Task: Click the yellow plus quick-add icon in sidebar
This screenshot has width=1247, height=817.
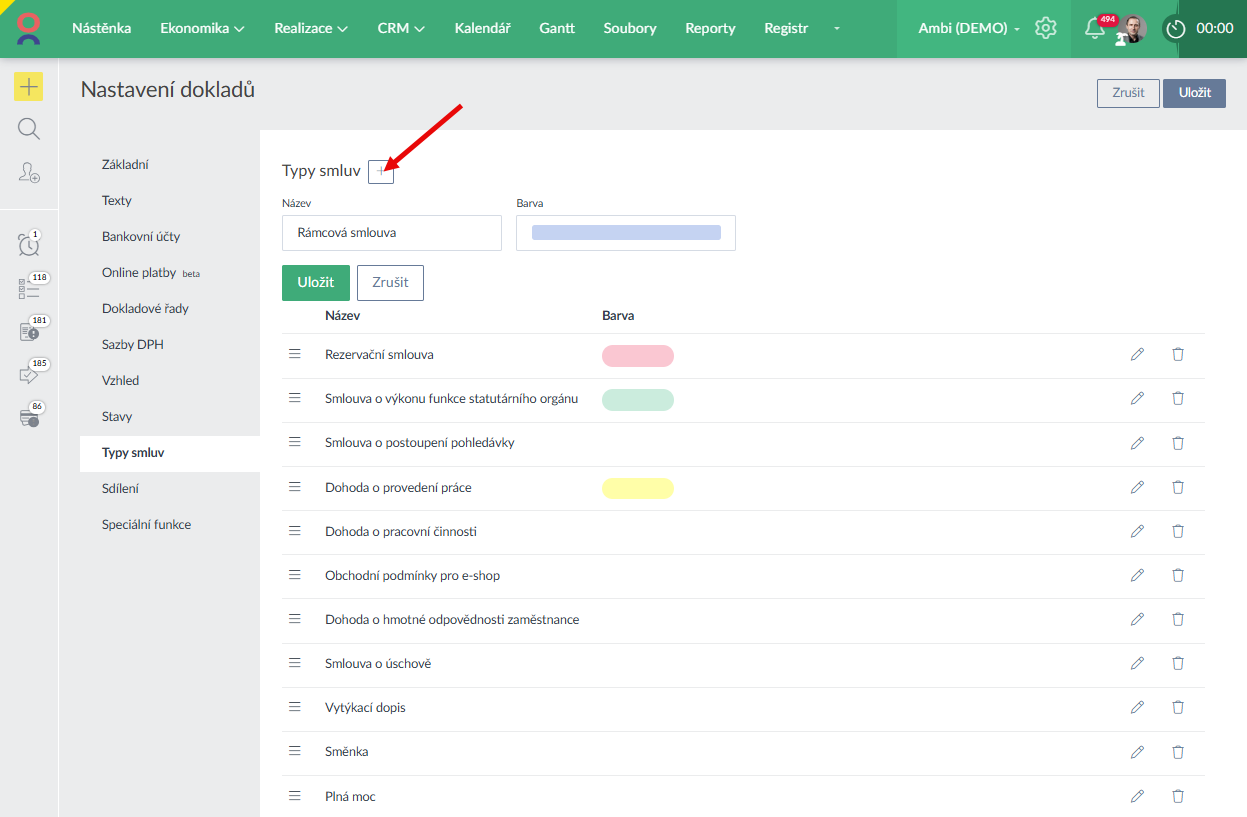Action: click(29, 87)
